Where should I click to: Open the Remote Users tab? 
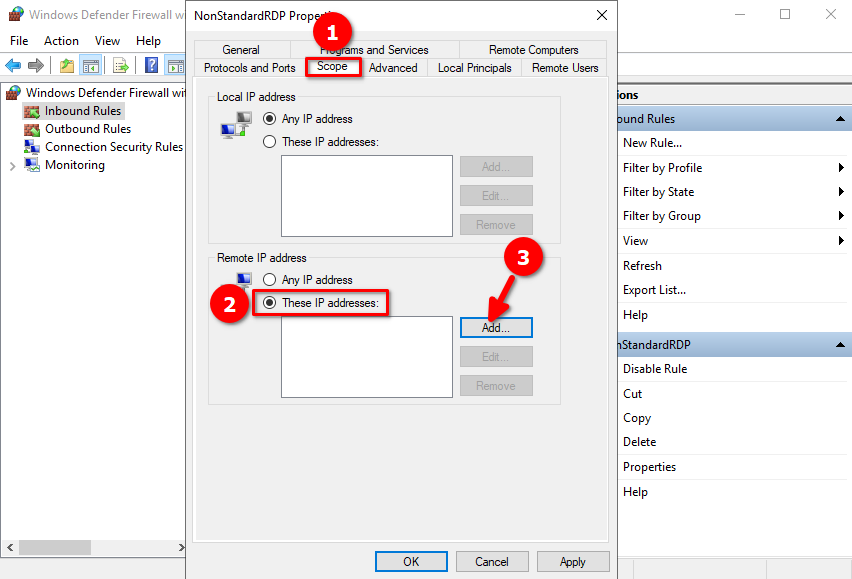point(565,68)
